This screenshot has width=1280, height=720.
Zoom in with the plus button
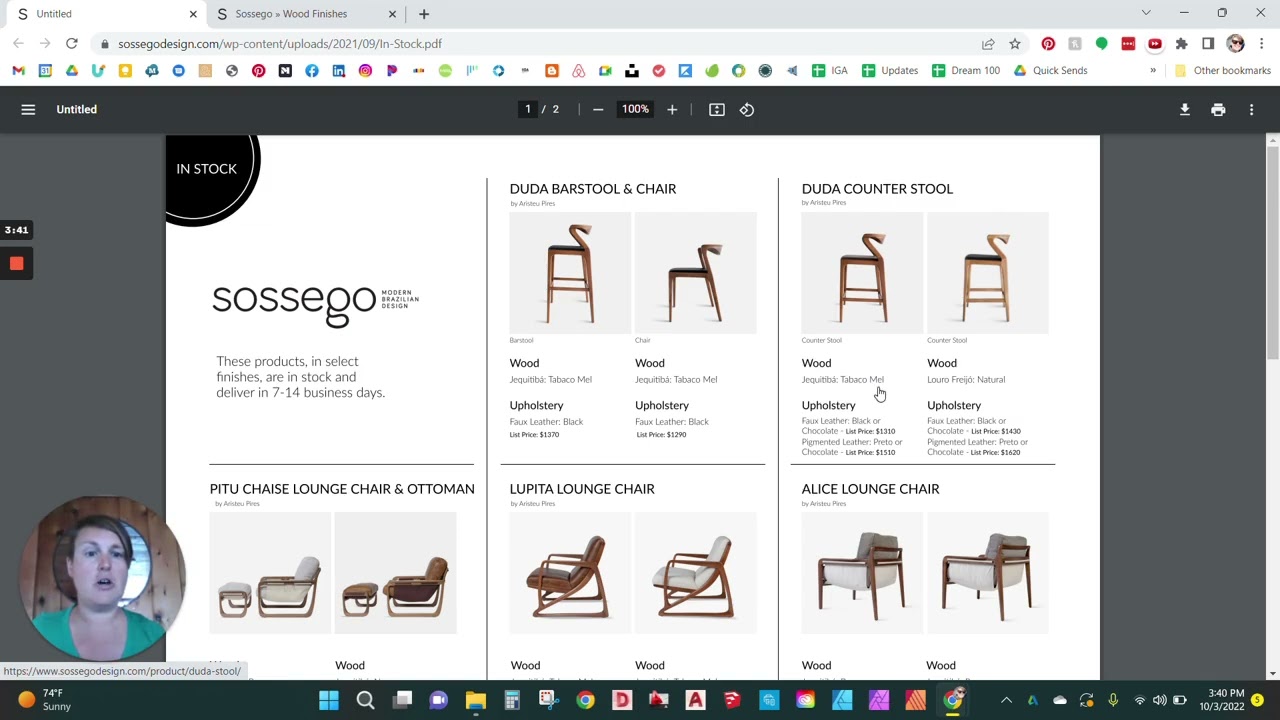(672, 109)
